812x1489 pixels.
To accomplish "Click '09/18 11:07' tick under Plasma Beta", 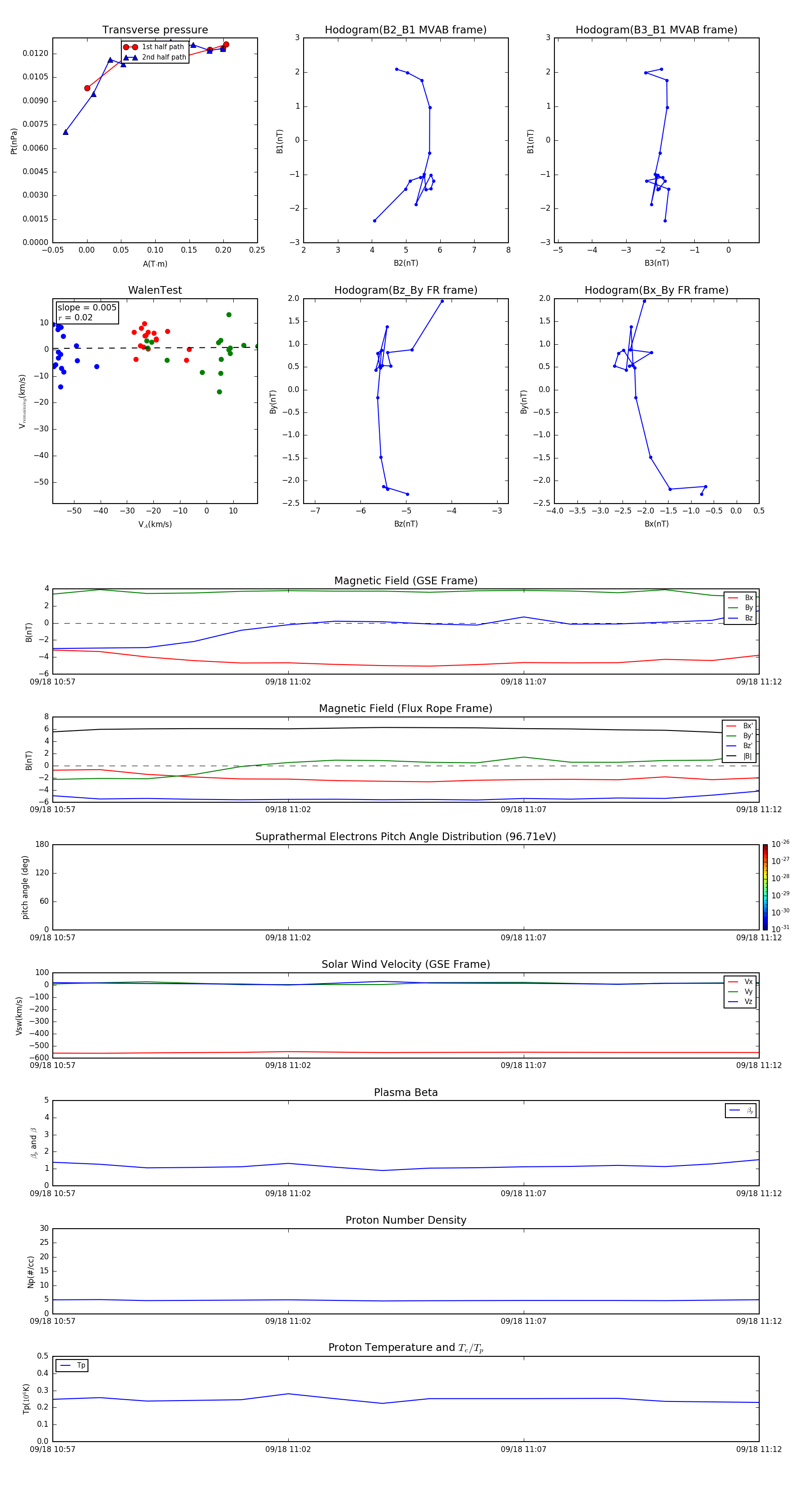I will point(524,1193).
